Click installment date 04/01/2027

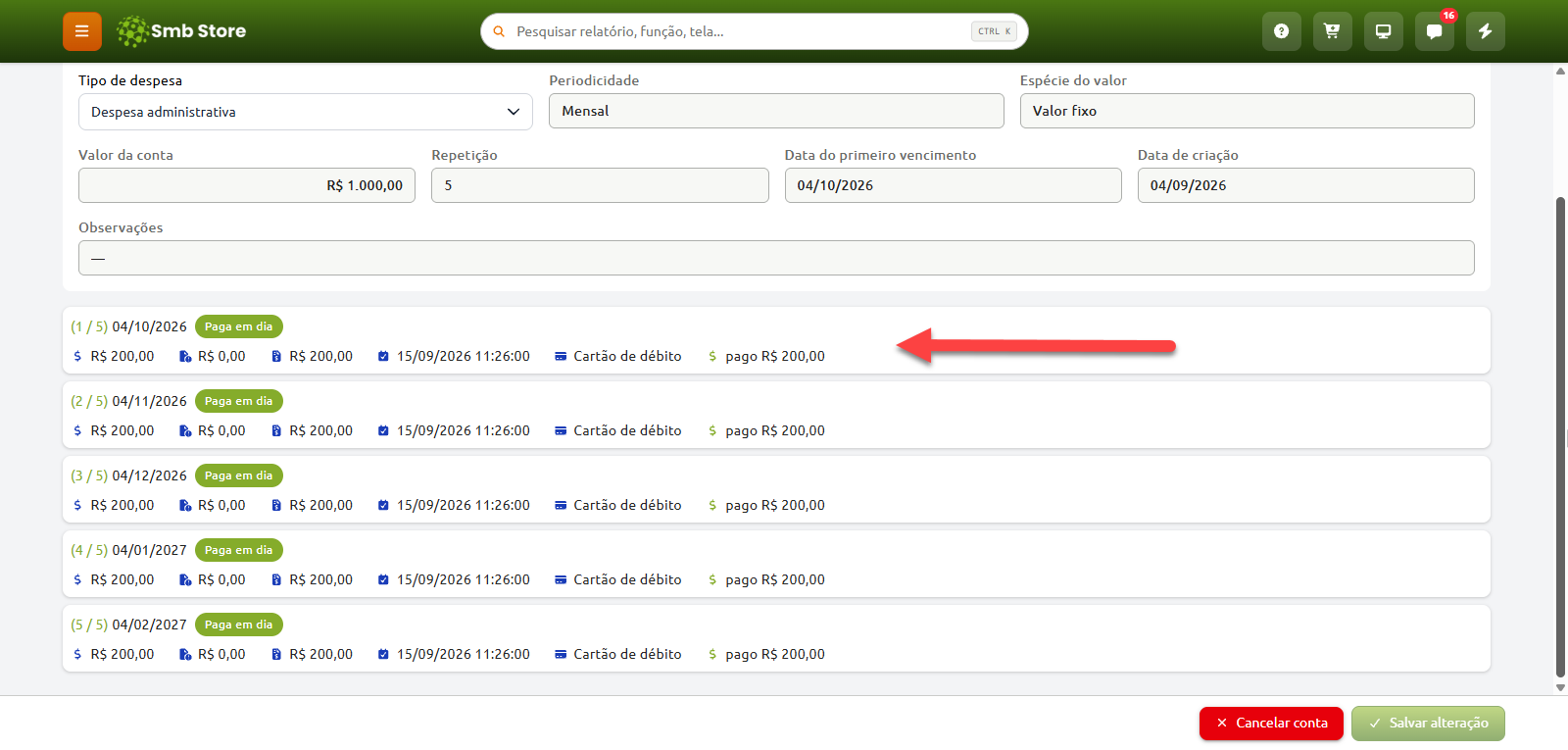[x=149, y=550]
